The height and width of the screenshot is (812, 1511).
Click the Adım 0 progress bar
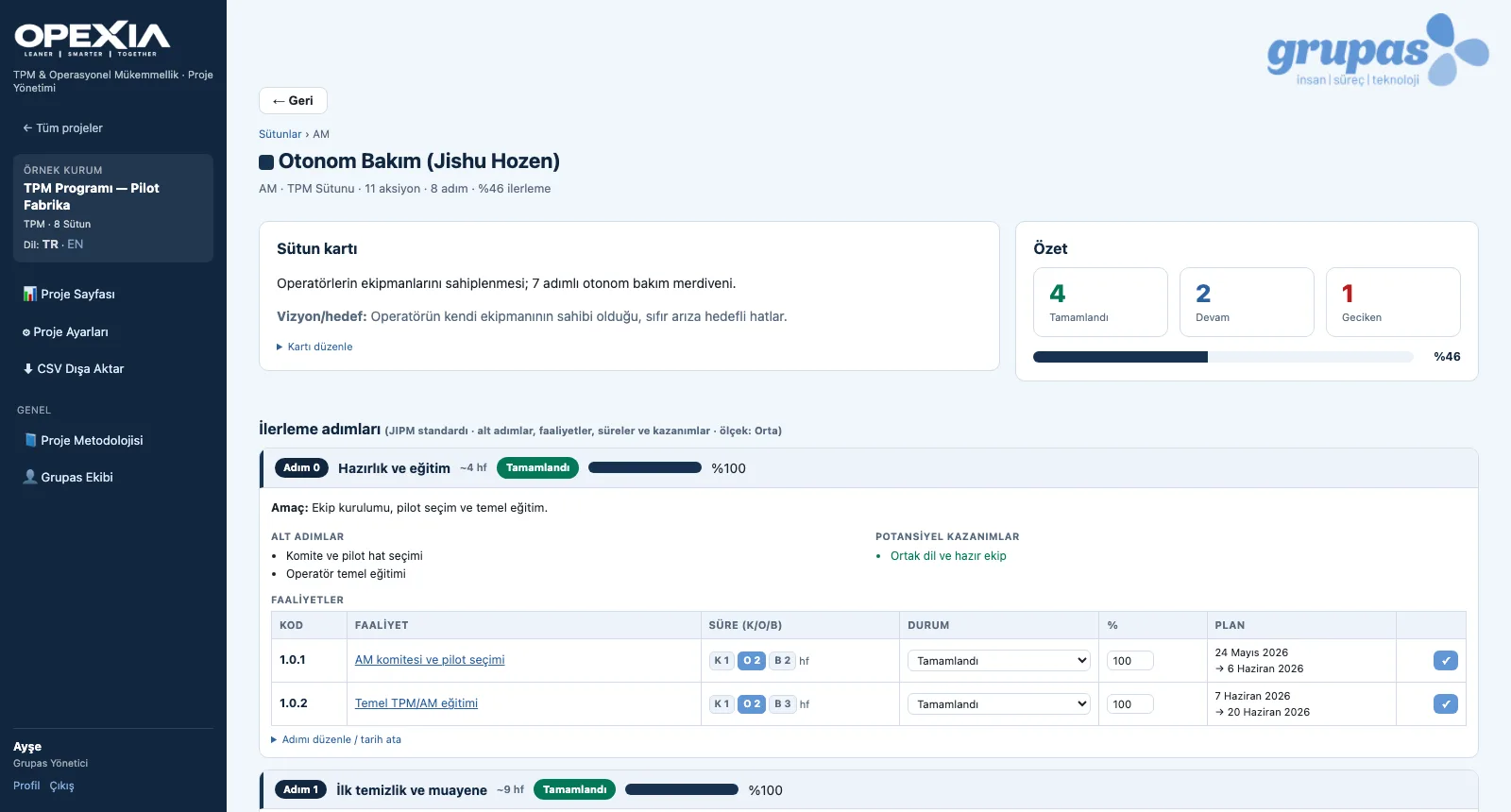point(645,467)
